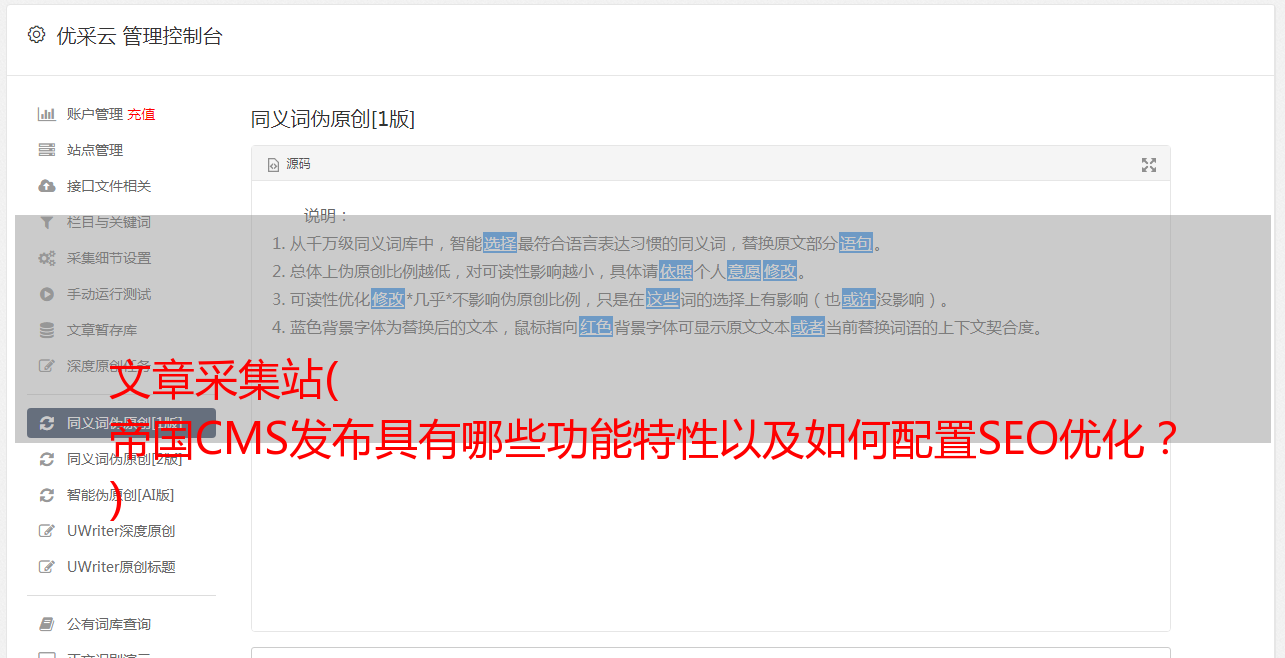Click the gear icon beside 优采云 管理控制台
1285x658 pixels.
tap(37, 35)
